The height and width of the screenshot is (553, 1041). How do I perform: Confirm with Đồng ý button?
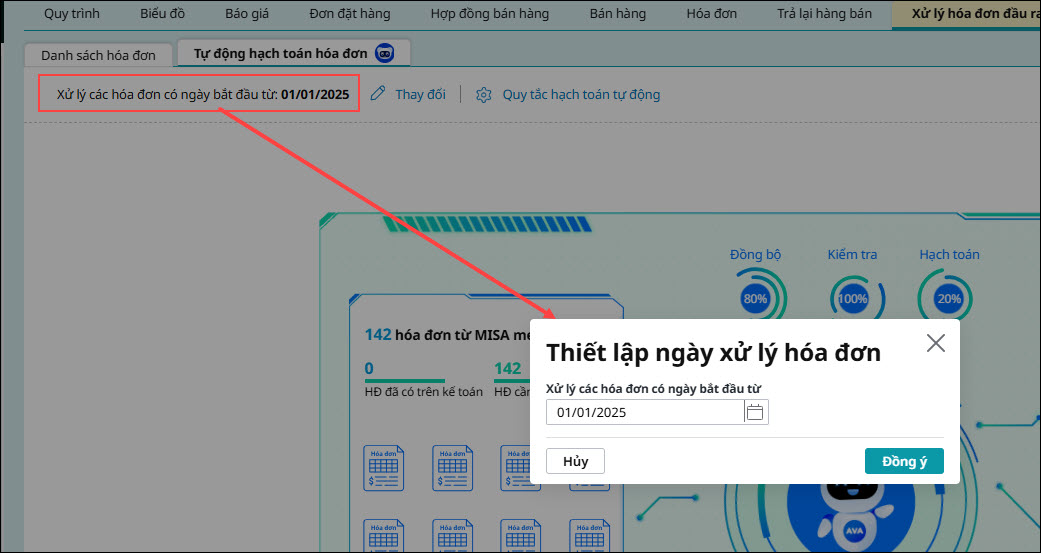click(904, 461)
